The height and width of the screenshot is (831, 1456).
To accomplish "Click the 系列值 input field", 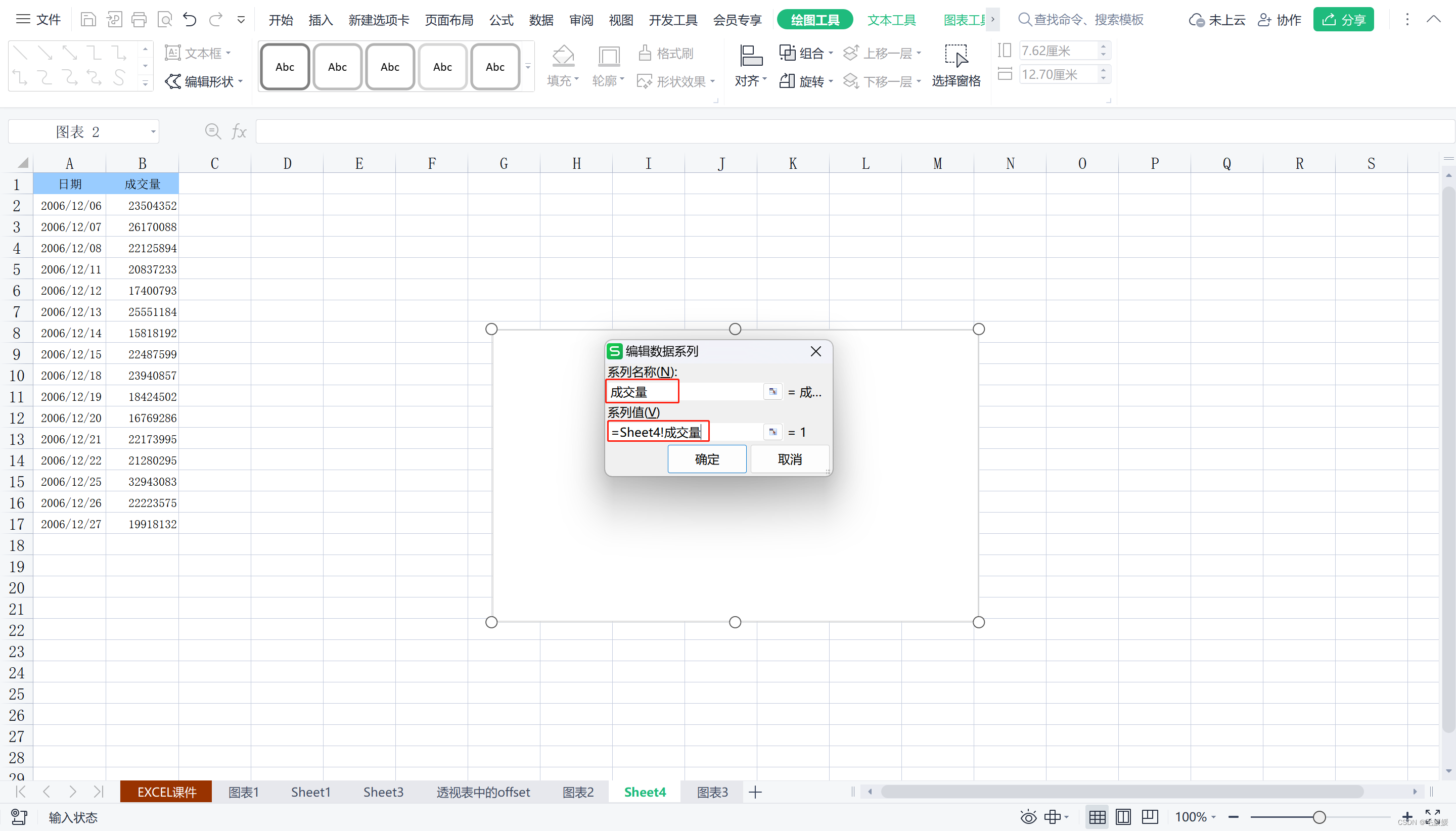I will coord(685,432).
